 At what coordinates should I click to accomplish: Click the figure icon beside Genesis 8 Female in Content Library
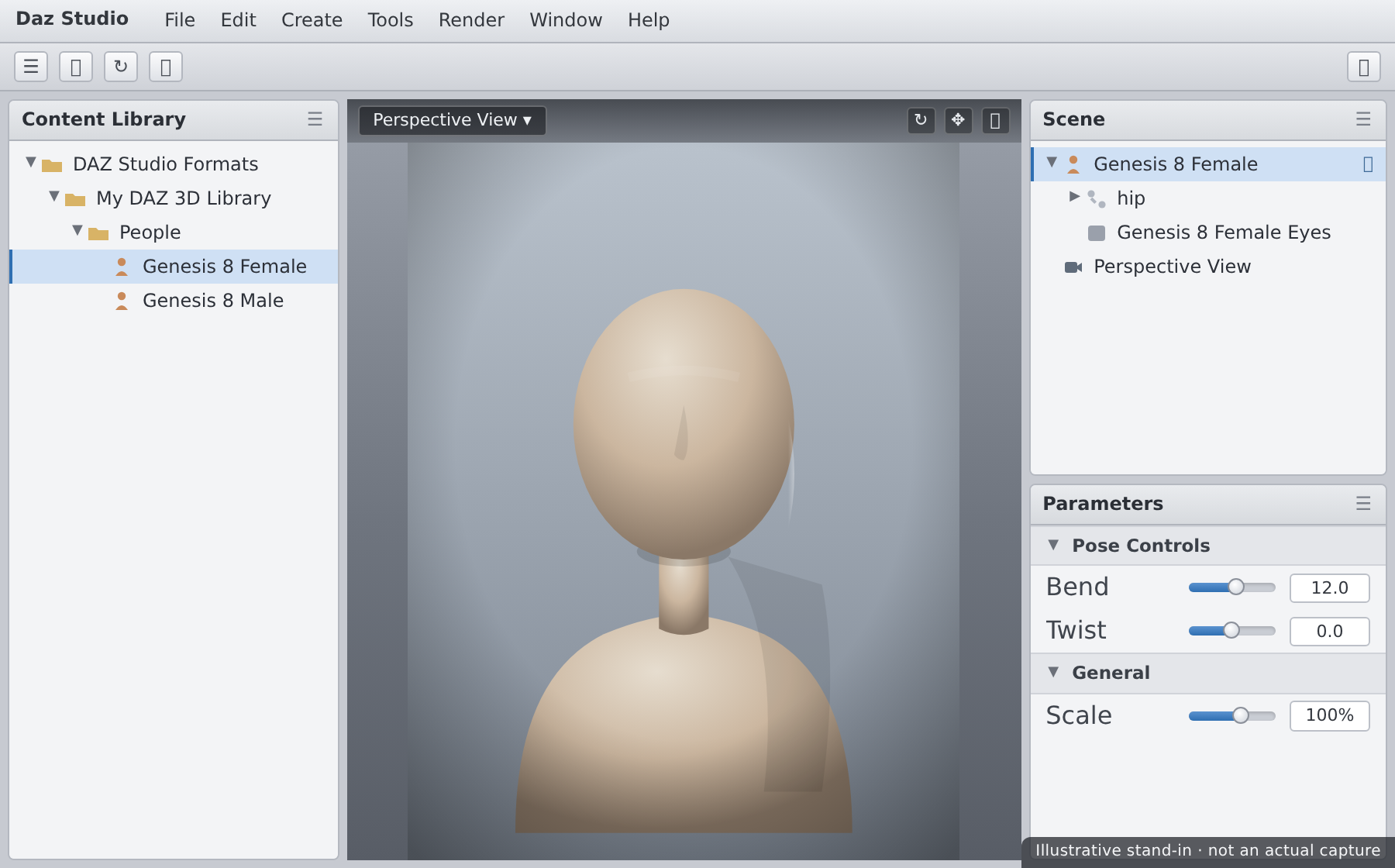(122, 267)
